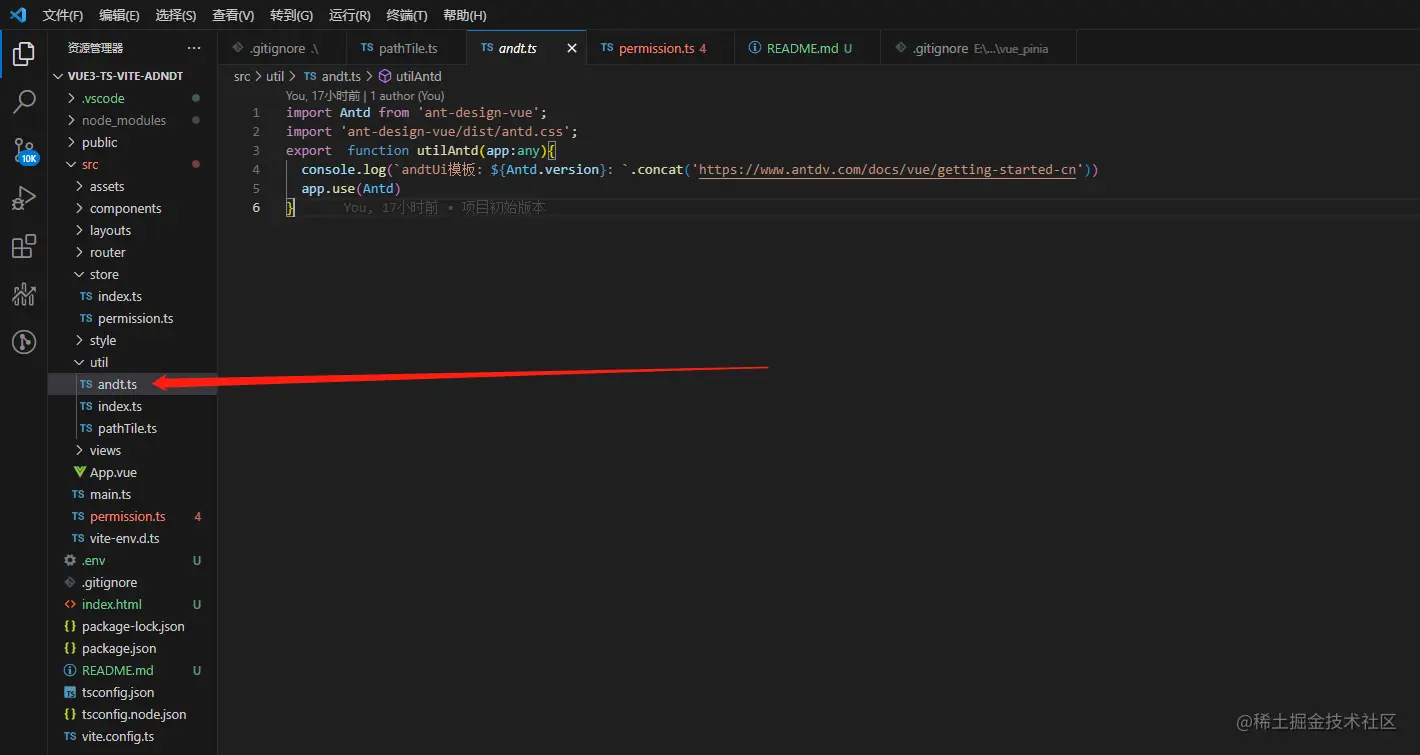Image resolution: width=1420 pixels, height=755 pixels.
Task: Open the Search view in activity bar
Action: click(x=24, y=102)
